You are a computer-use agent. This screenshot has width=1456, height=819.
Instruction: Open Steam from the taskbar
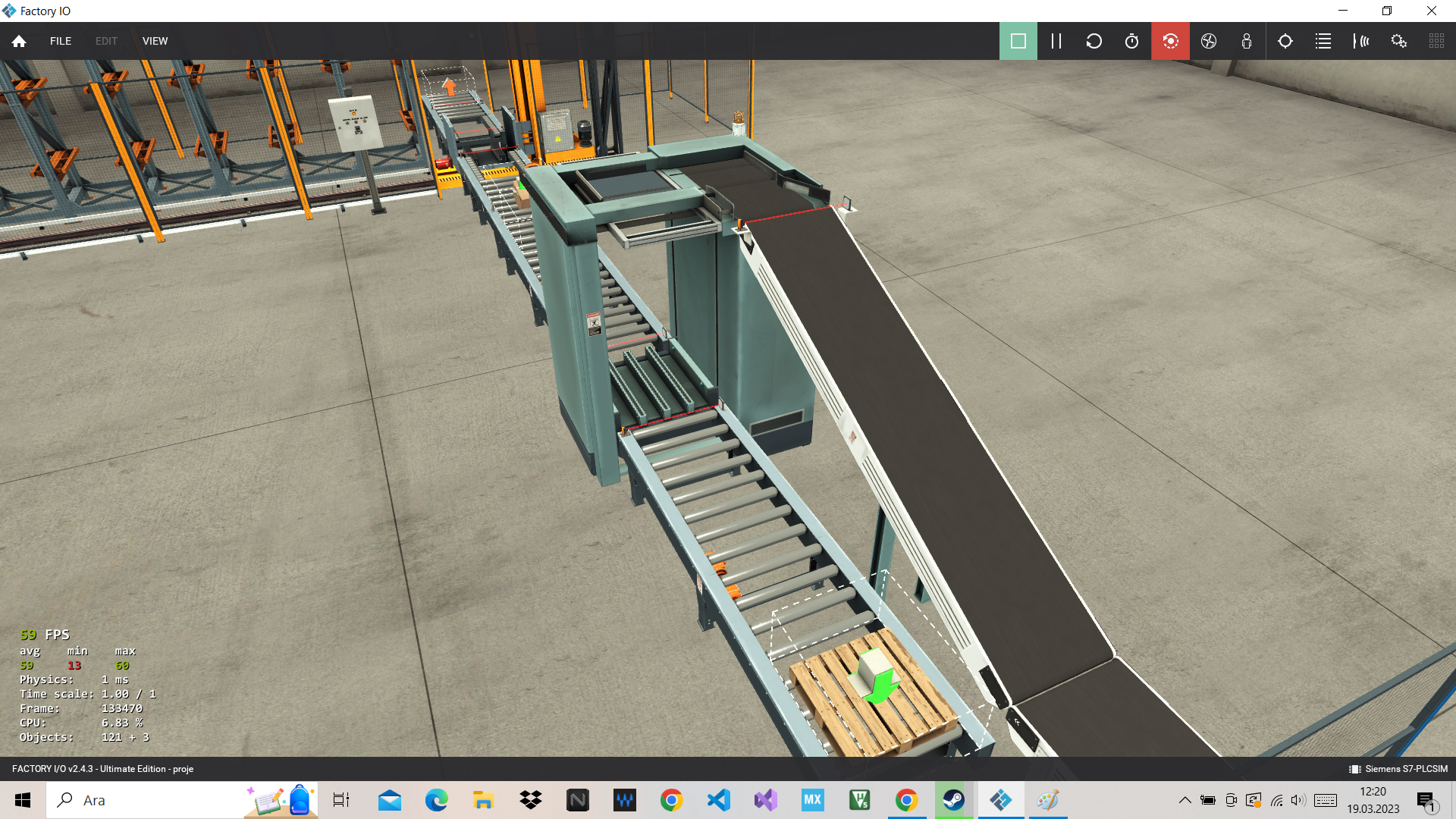953,800
